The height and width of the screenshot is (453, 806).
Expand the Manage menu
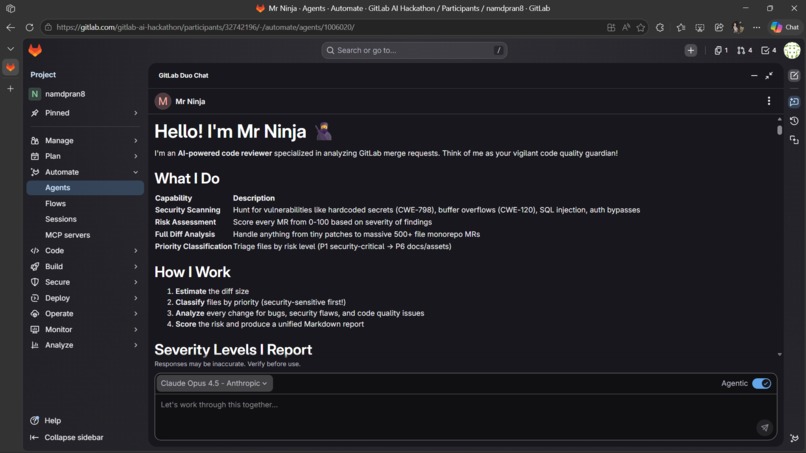[85, 140]
